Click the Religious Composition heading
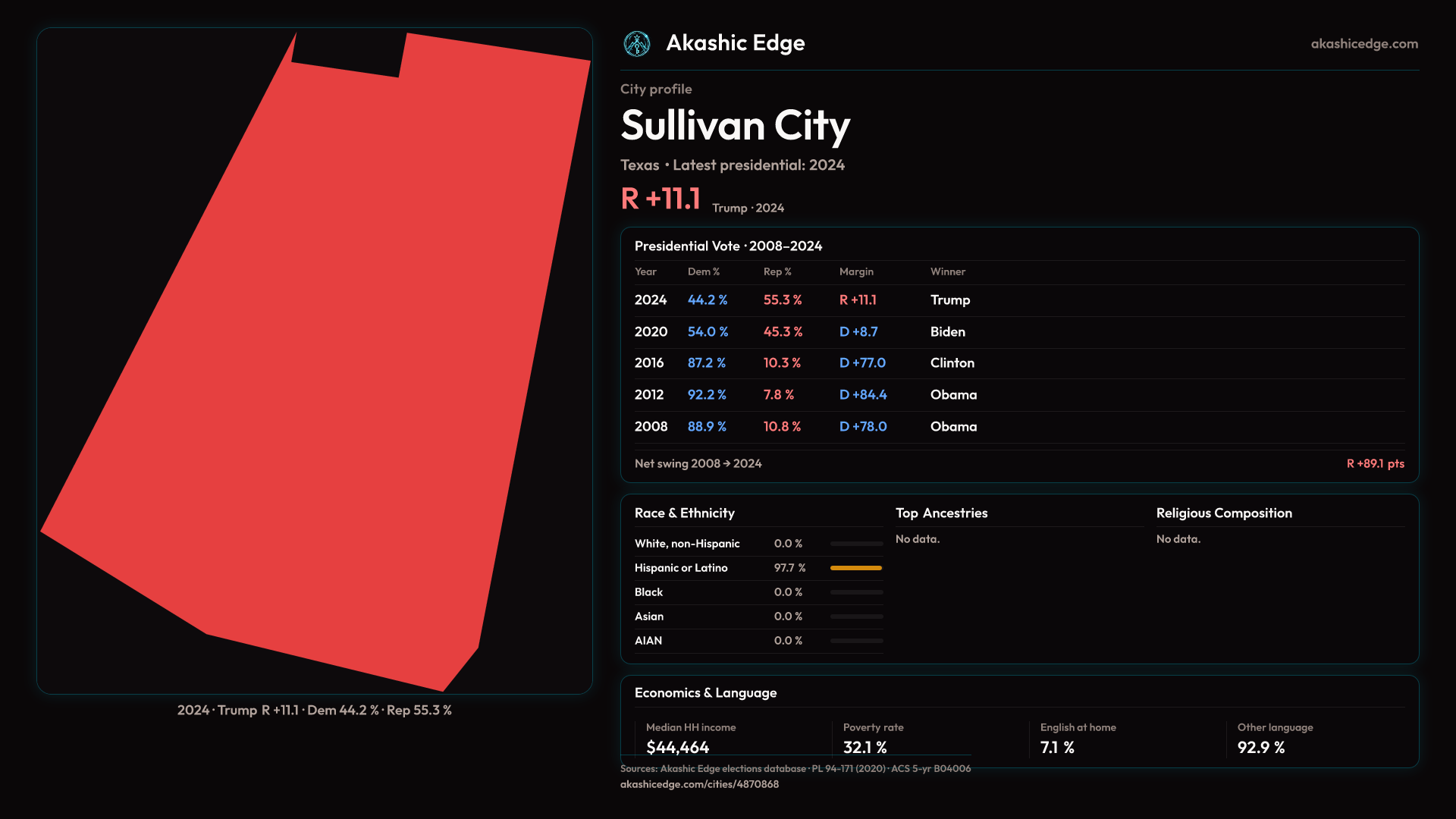This screenshot has height=819, width=1456. pyautogui.click(x=1223, y=513)
